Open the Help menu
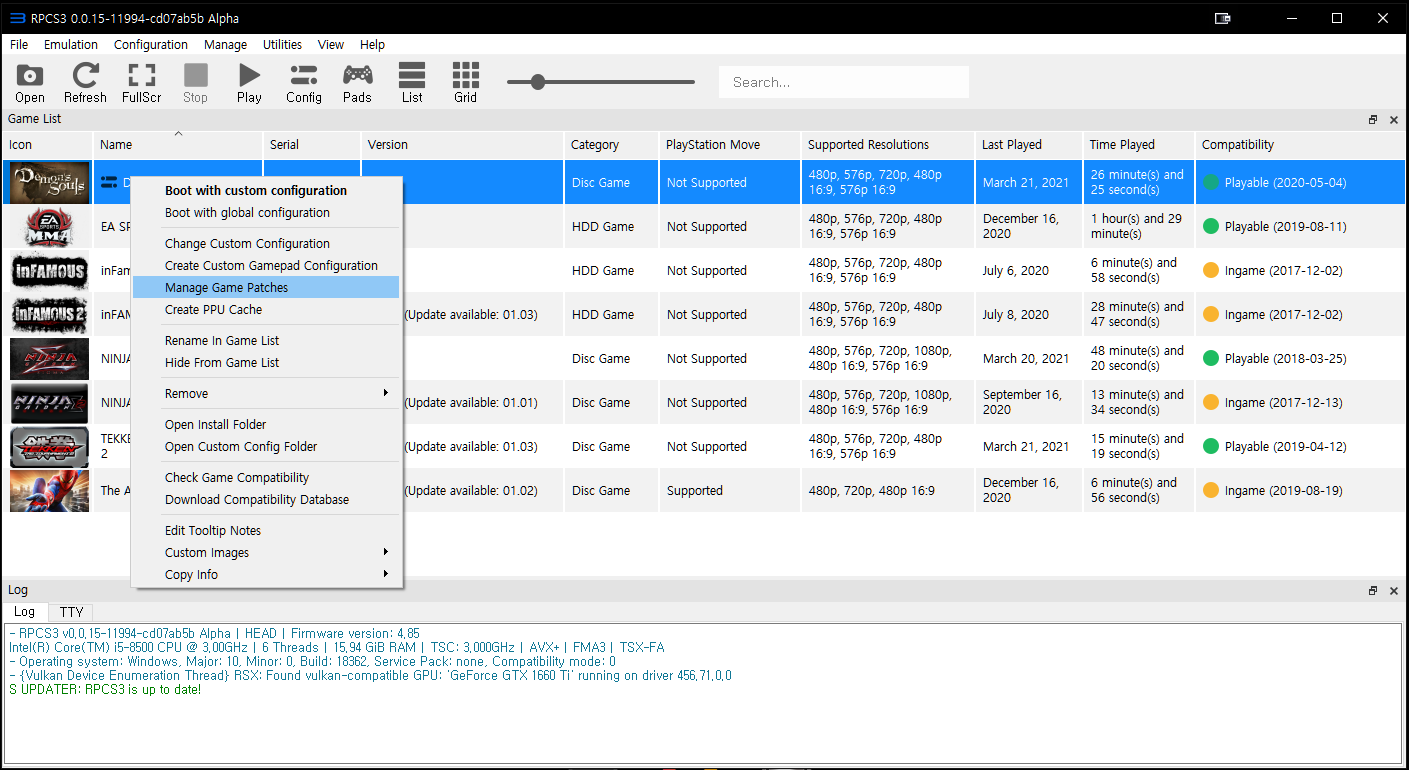Image resolution: width=1409 pixels, height=770 pixels. [x=372, y=44]
